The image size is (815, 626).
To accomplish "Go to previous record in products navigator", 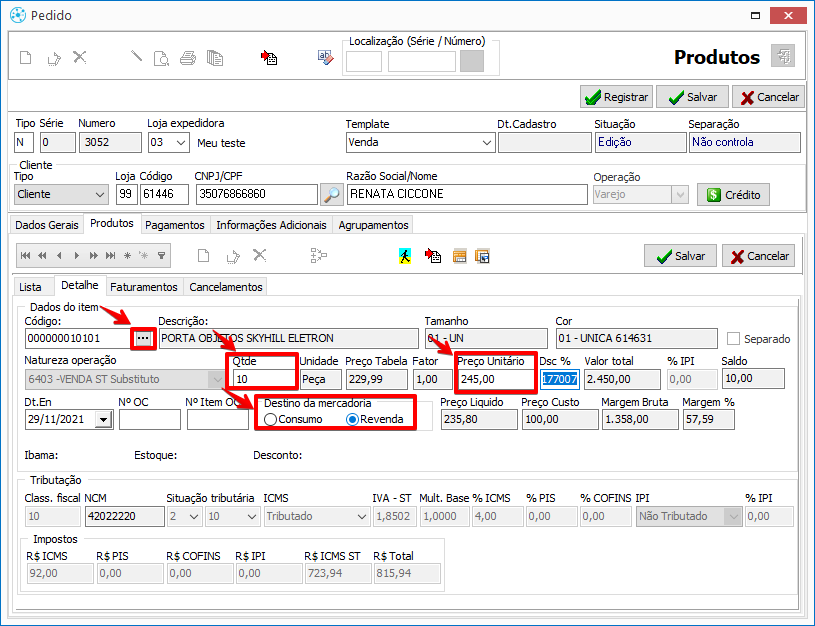I will pos(59,255).
